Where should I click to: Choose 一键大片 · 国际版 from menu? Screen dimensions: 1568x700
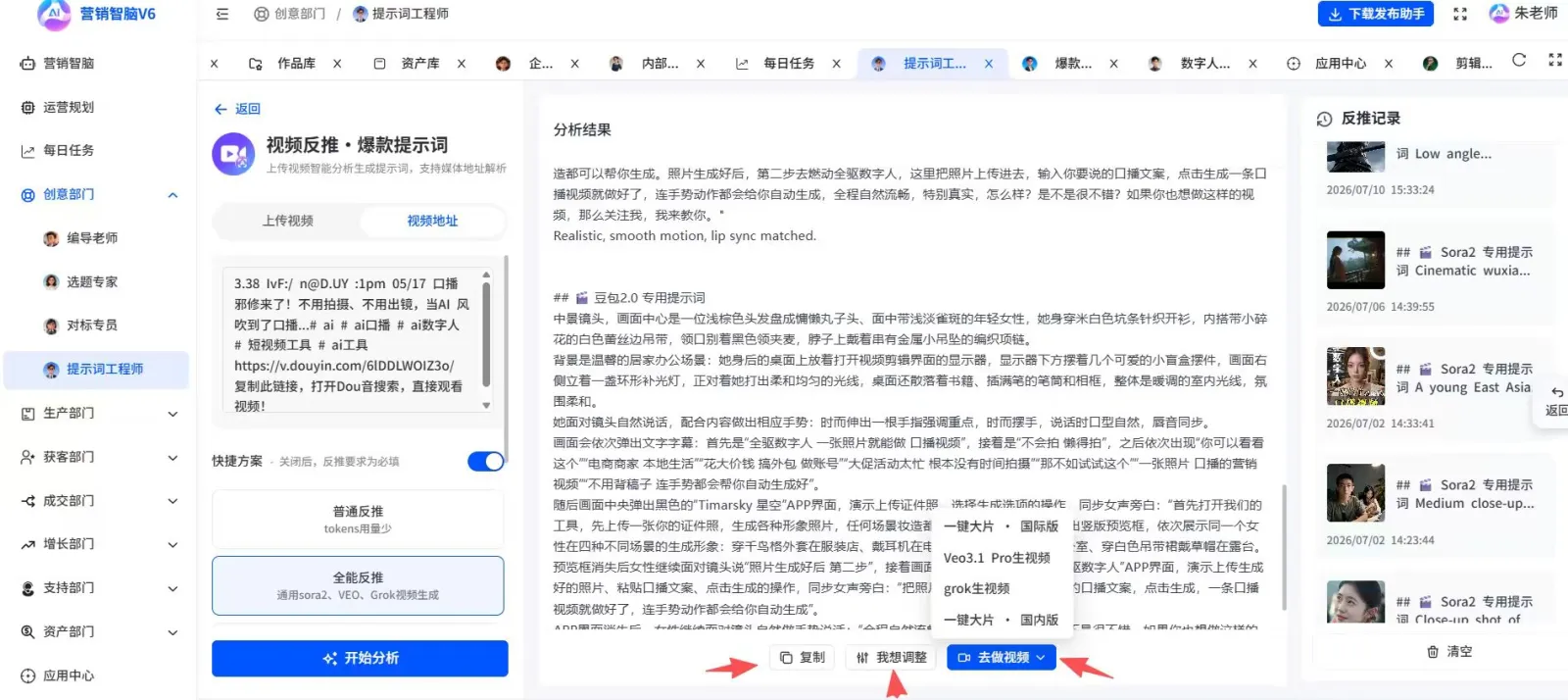pos(1001,526)
